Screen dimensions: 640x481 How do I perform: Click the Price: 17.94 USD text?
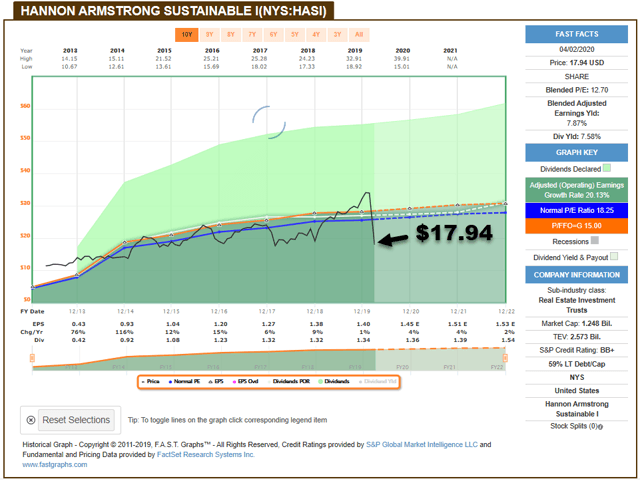(x=577, y=62)
